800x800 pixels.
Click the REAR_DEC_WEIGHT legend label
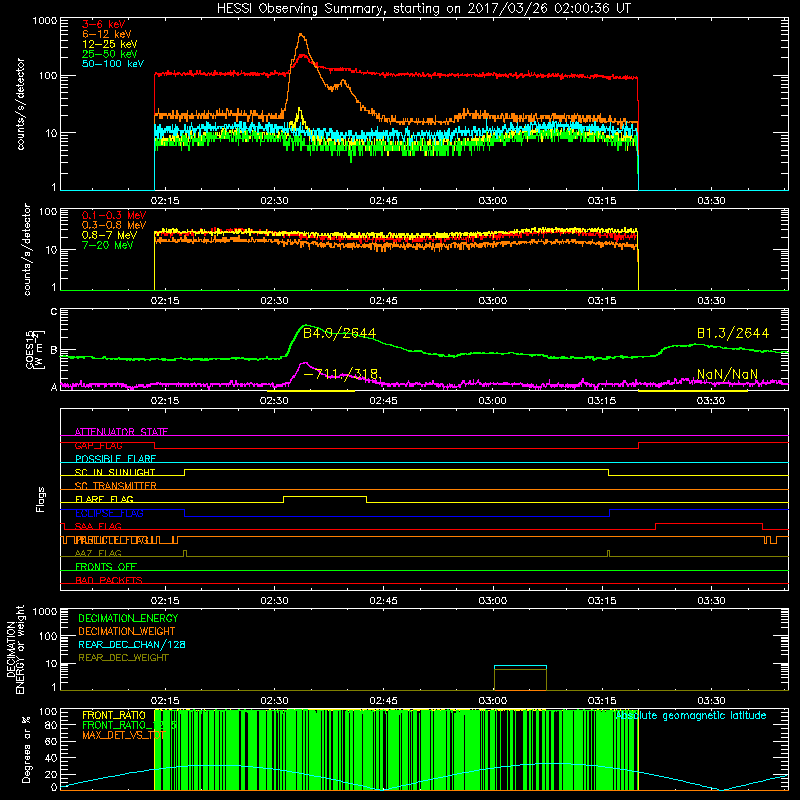pos(123,658)
